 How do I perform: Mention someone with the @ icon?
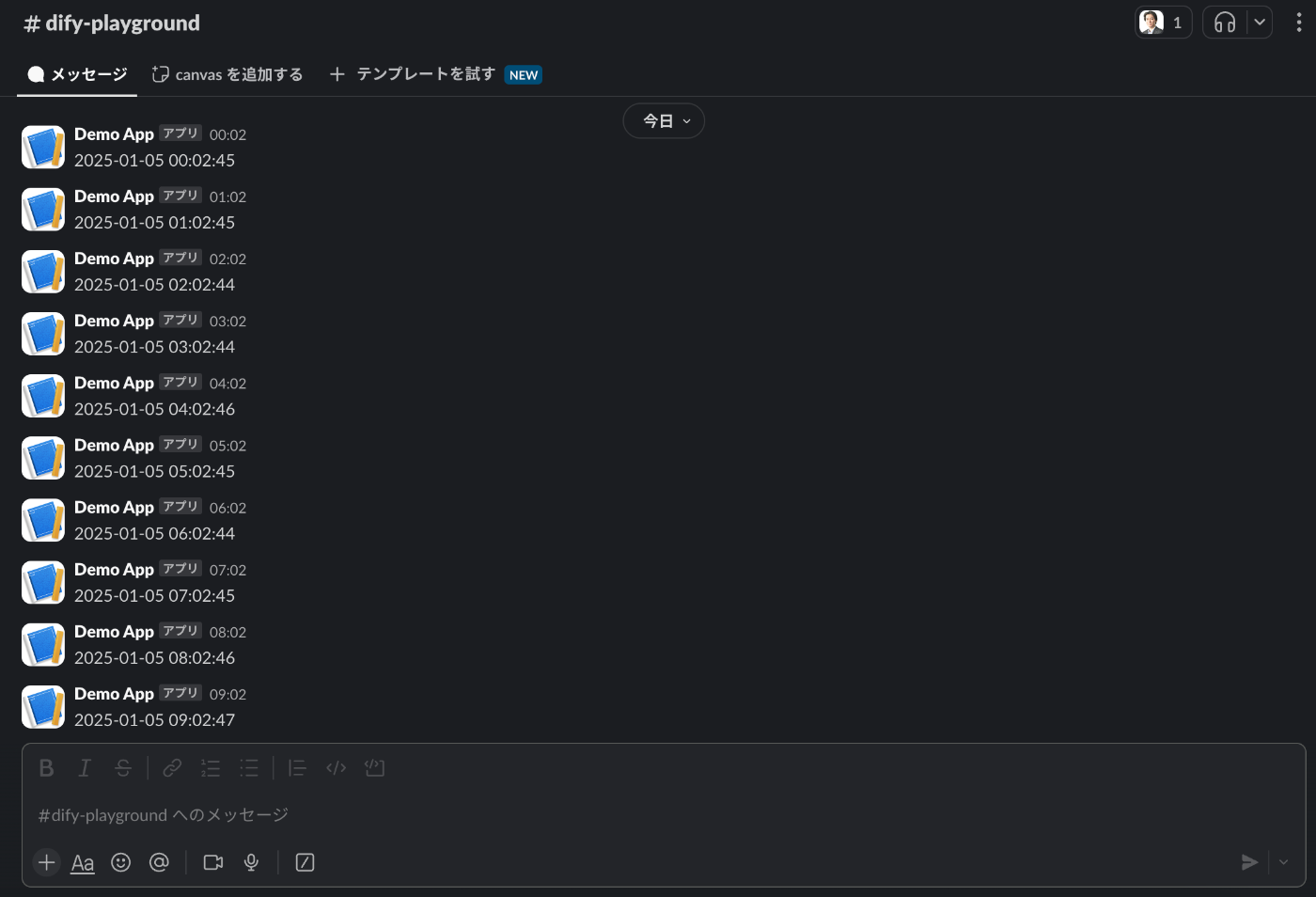[x=159, y=862]
